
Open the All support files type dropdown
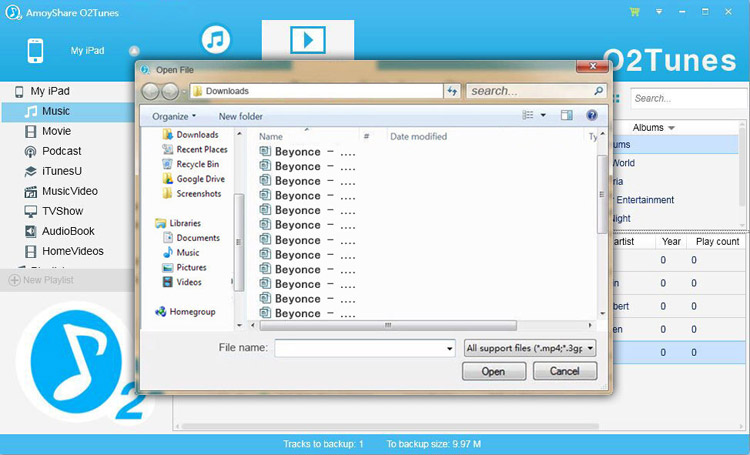(530, 348)
